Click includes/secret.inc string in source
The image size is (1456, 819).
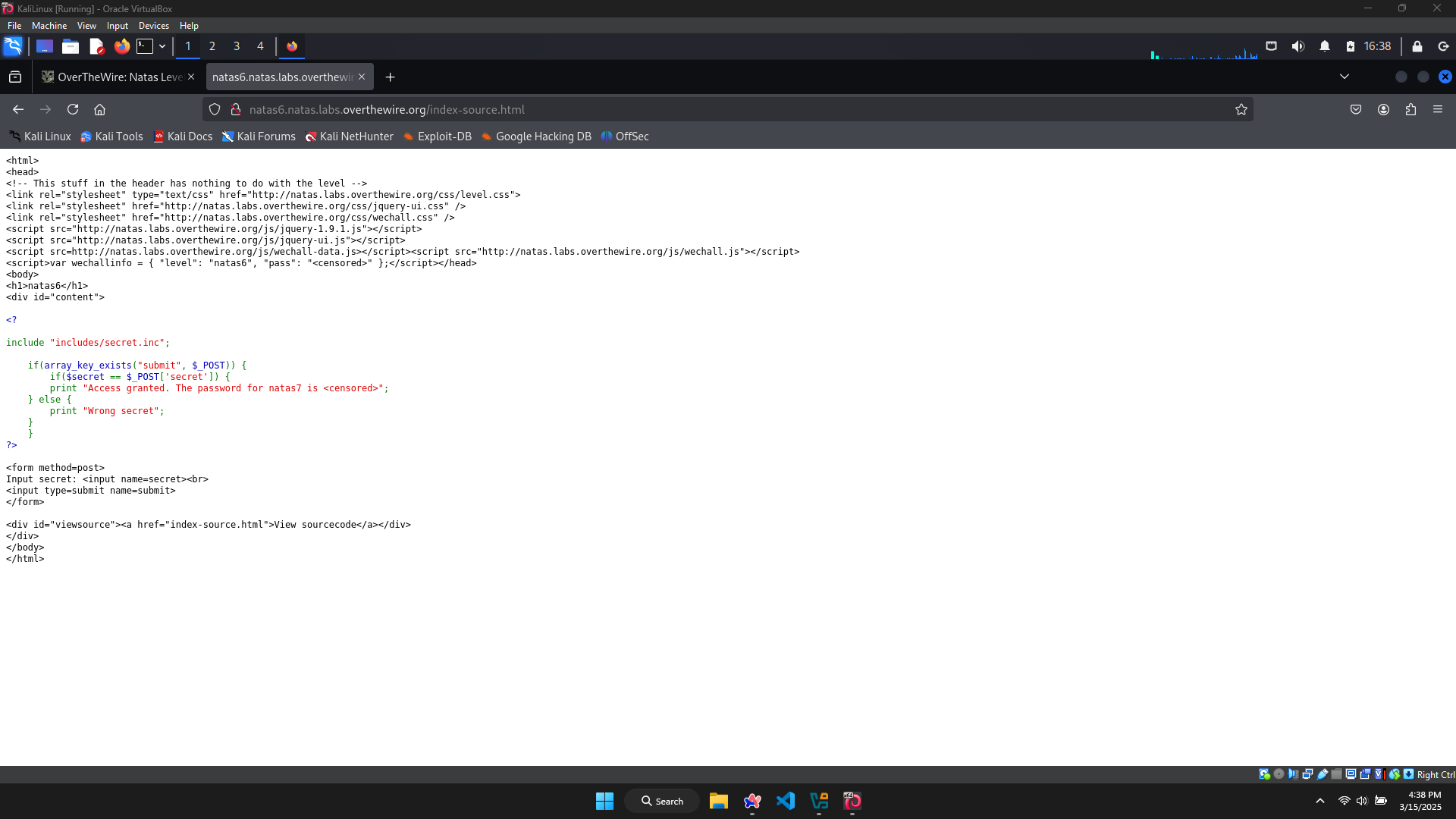pyautogui.click(x=107, y=343)
